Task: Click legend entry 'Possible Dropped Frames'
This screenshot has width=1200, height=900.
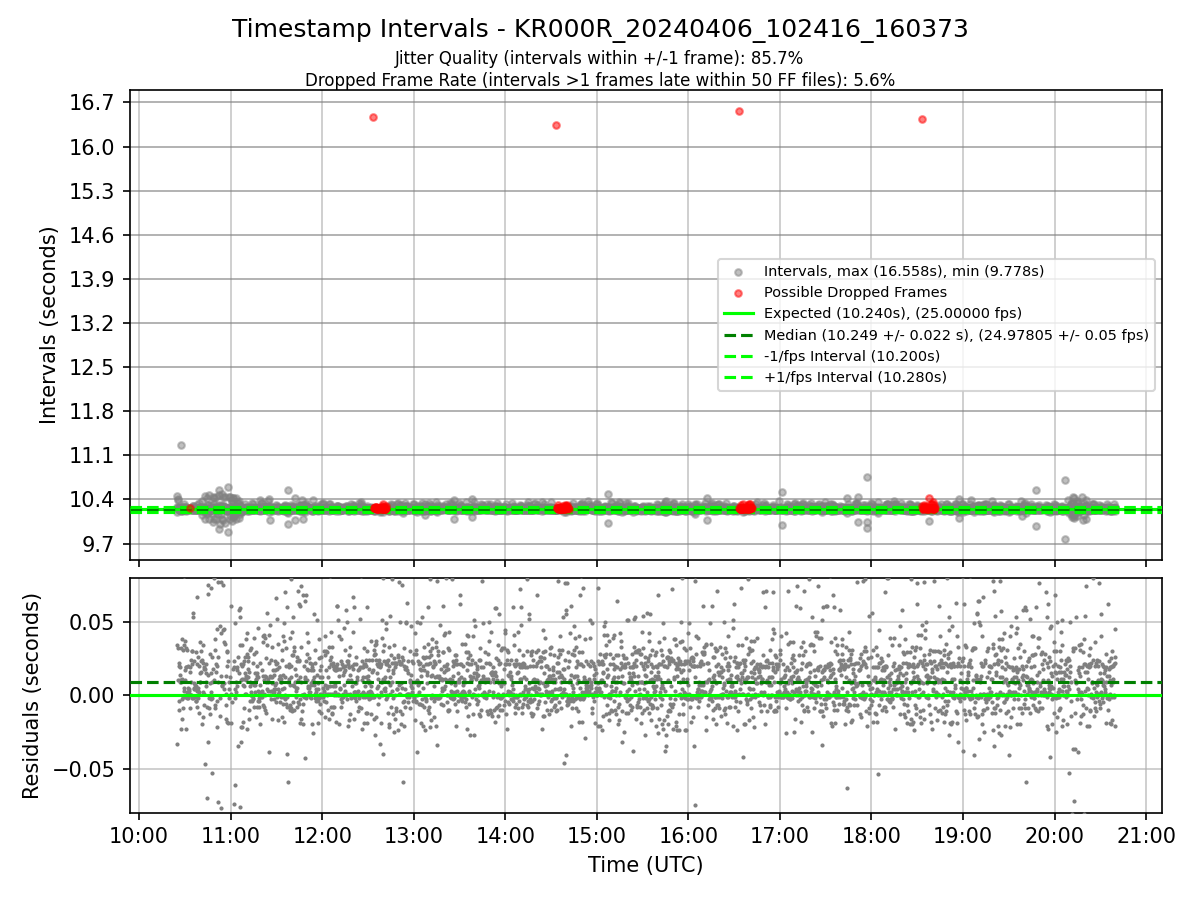Action: (x=855, y=292)
